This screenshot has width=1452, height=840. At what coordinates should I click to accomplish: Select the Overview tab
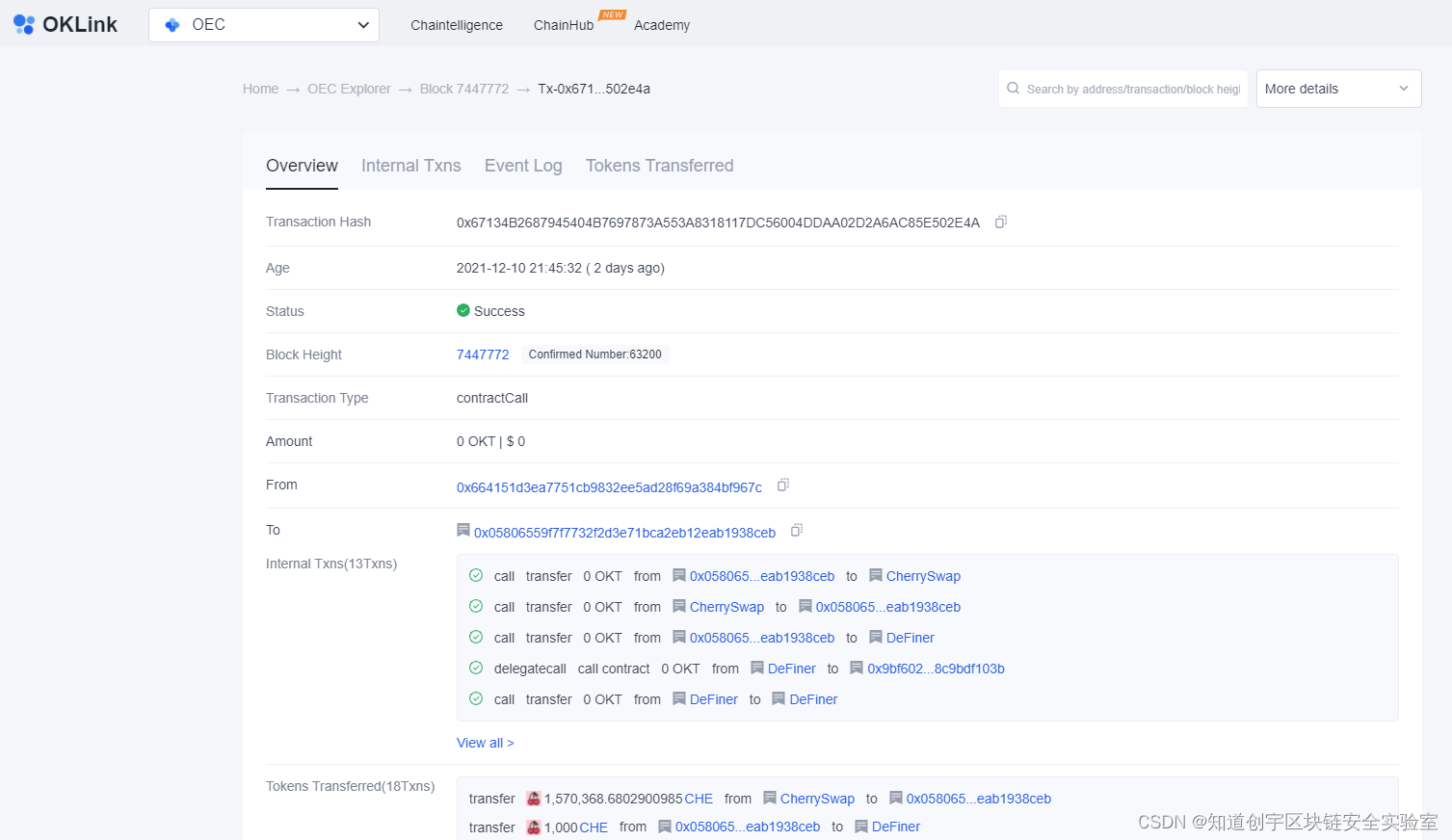pos(302,166)
